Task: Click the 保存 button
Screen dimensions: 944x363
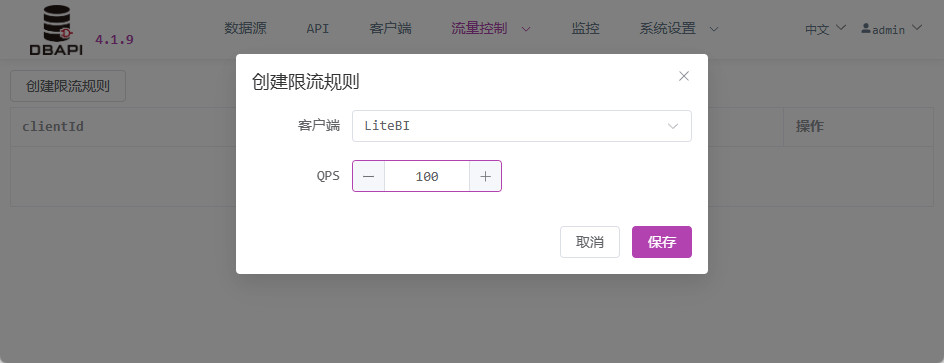Action: point(662,242)
